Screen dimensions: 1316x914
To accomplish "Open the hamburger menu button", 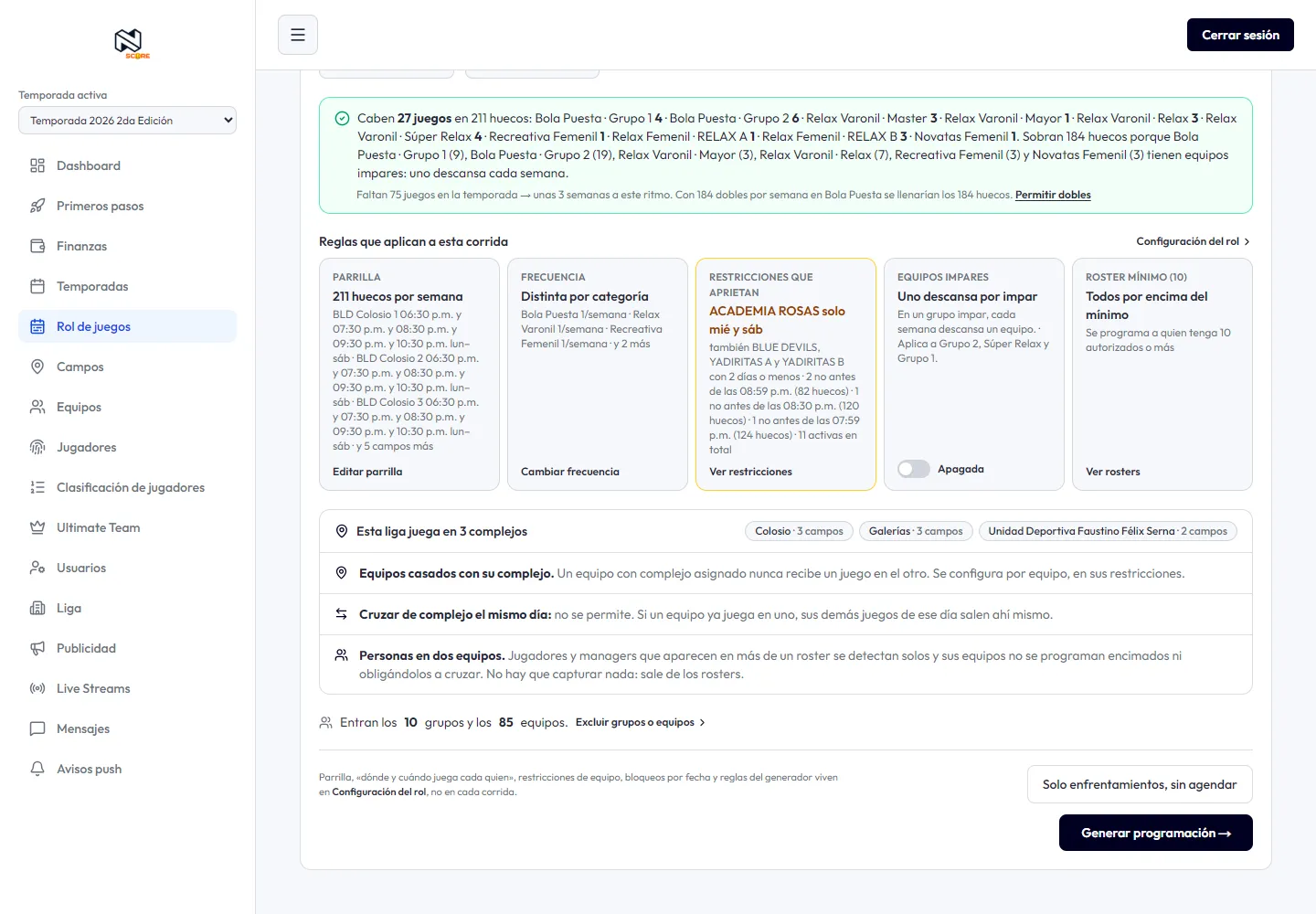I will coord(298,35).
